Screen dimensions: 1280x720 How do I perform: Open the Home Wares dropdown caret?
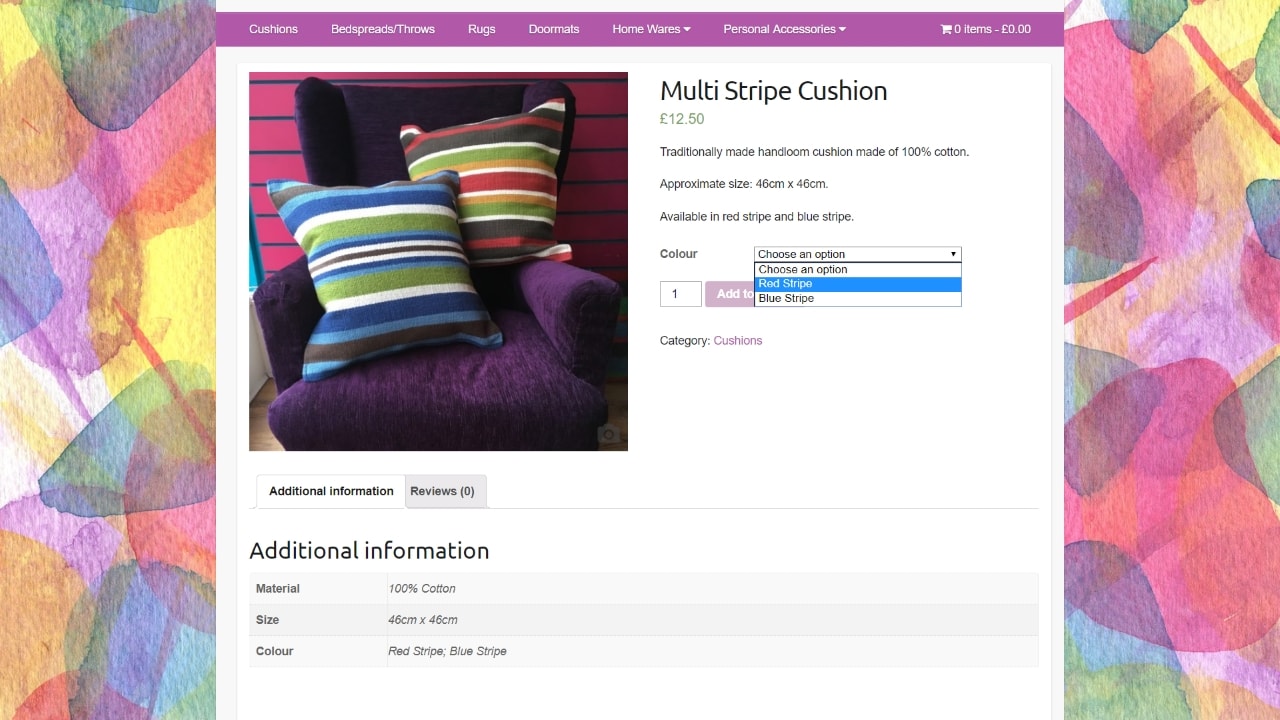[686, 29]
